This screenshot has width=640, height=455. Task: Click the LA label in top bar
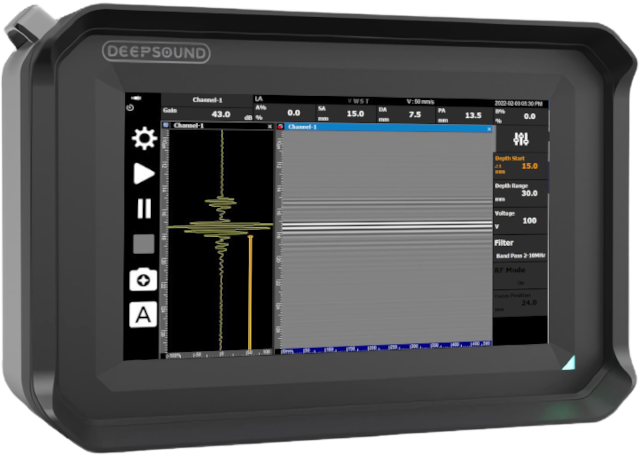point(259,99)
